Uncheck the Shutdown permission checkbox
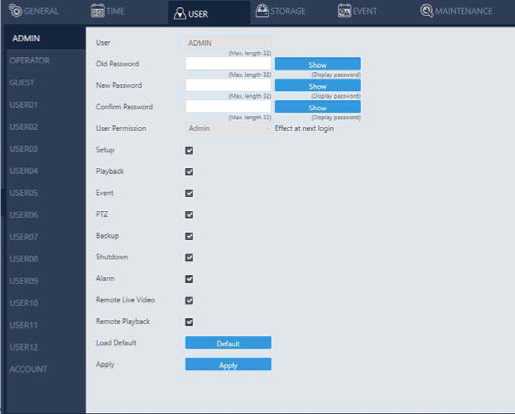515x414 pixels. click(189, 257)
